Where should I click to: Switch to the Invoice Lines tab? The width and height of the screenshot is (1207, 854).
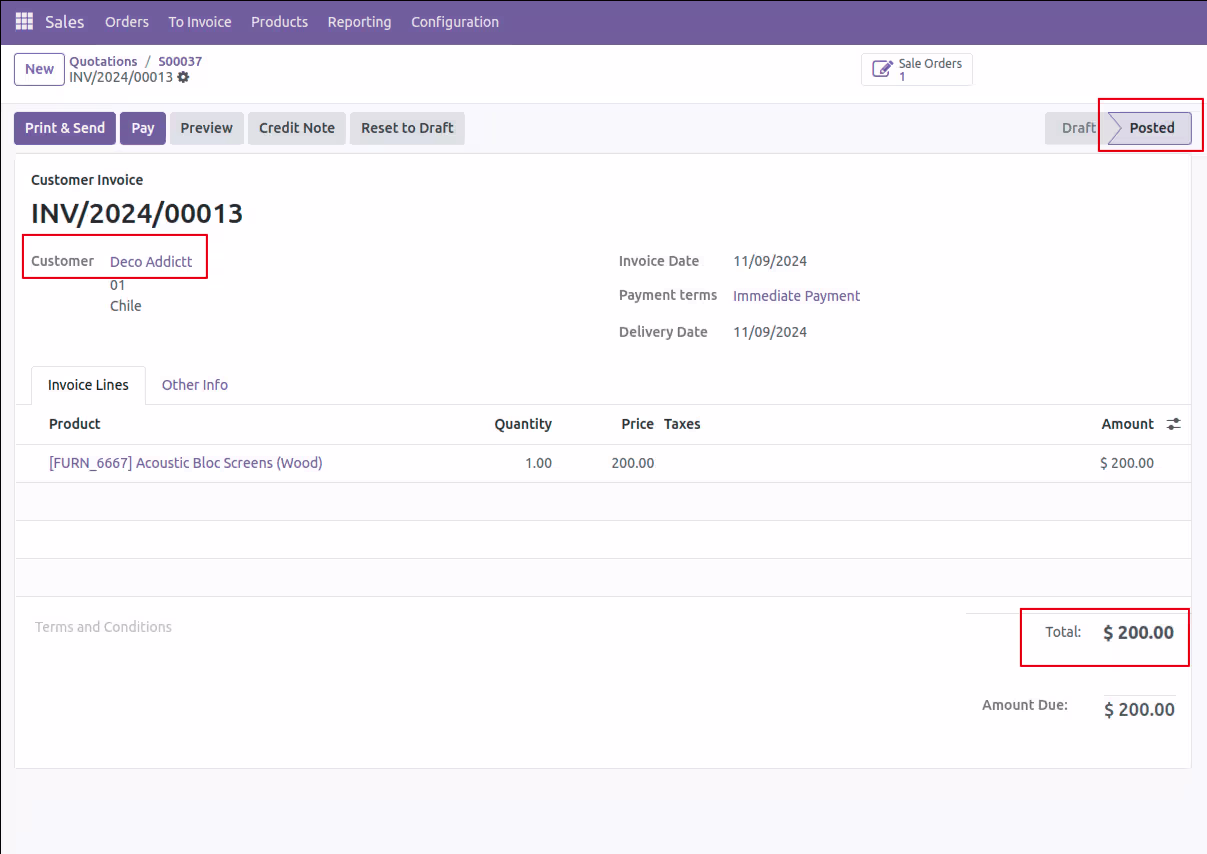(88, 385)
